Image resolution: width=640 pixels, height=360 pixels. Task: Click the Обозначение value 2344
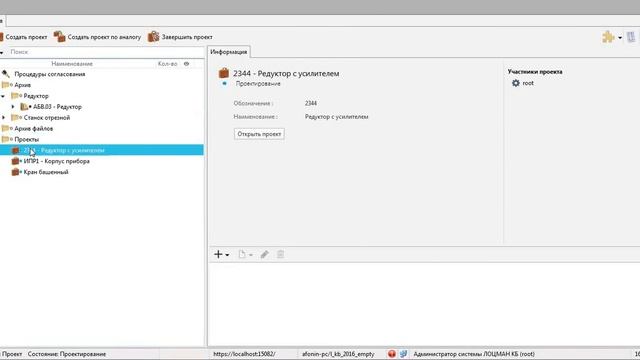click(311, 103)
